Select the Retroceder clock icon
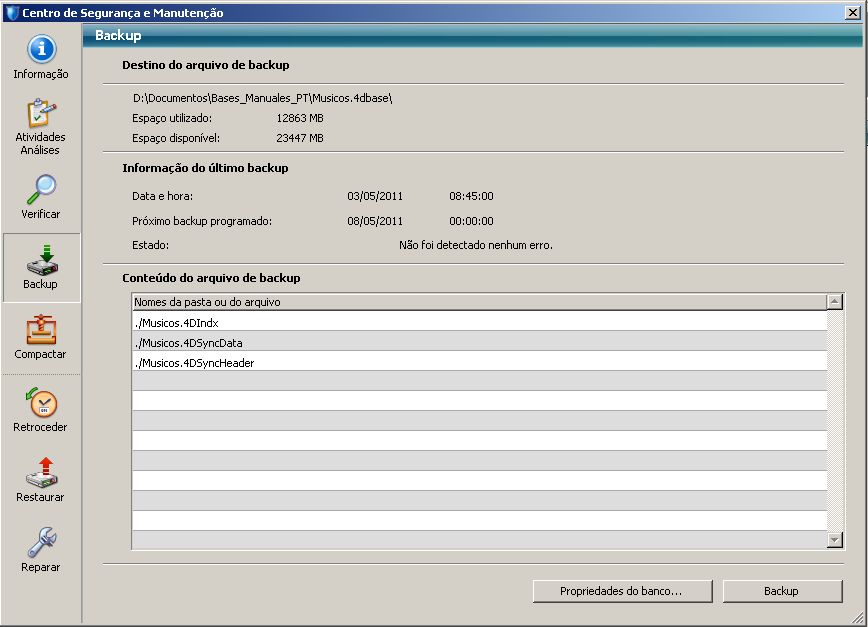 point(41,402)
